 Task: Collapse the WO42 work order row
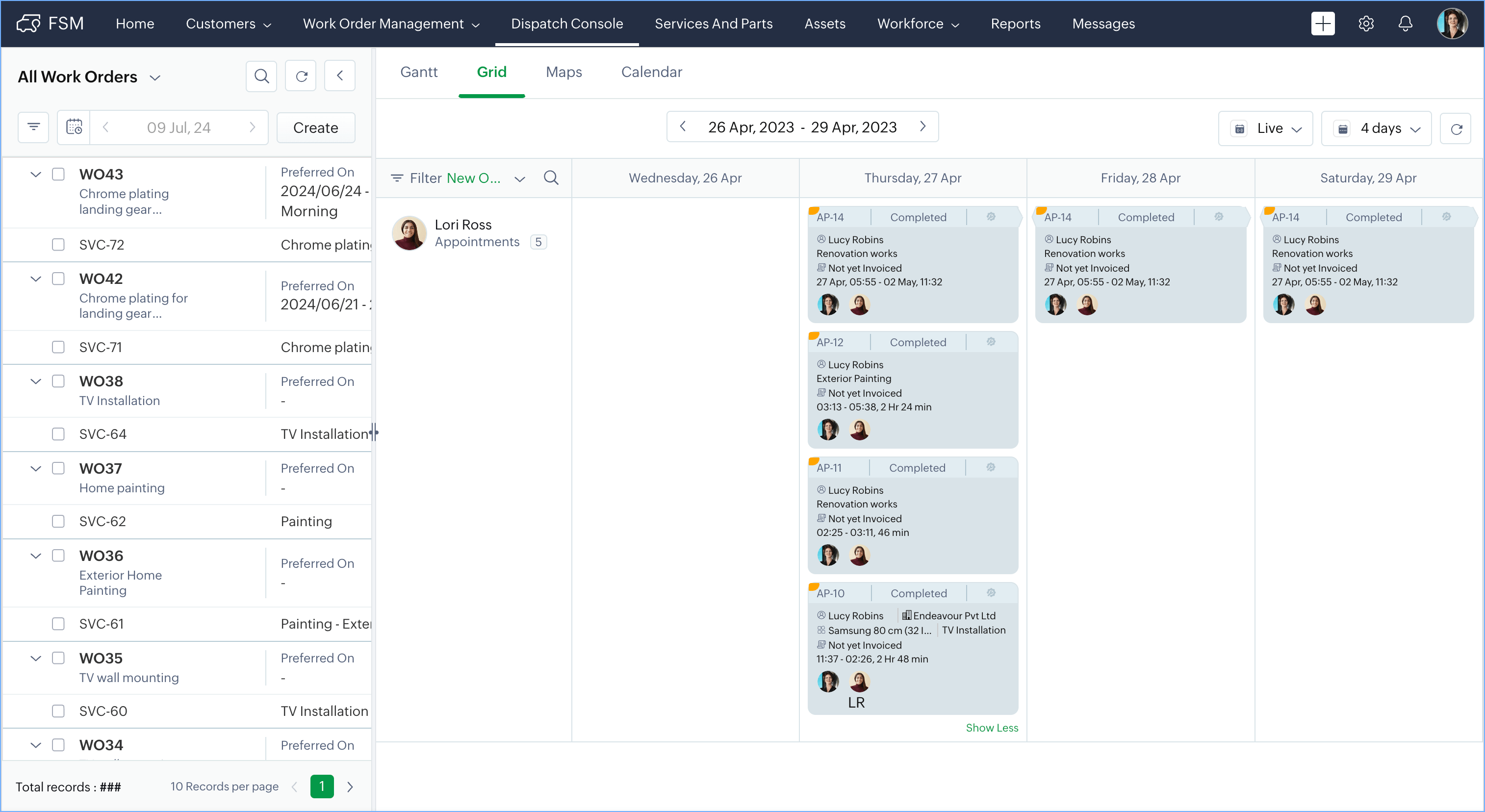click(x=36, y=279)
